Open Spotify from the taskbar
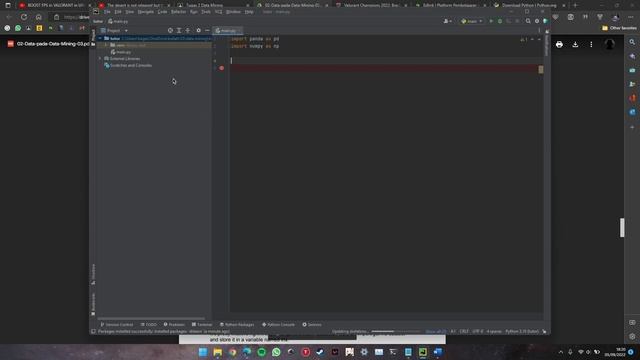Screen dimensions: 640x360 click(x=262, y=352)
